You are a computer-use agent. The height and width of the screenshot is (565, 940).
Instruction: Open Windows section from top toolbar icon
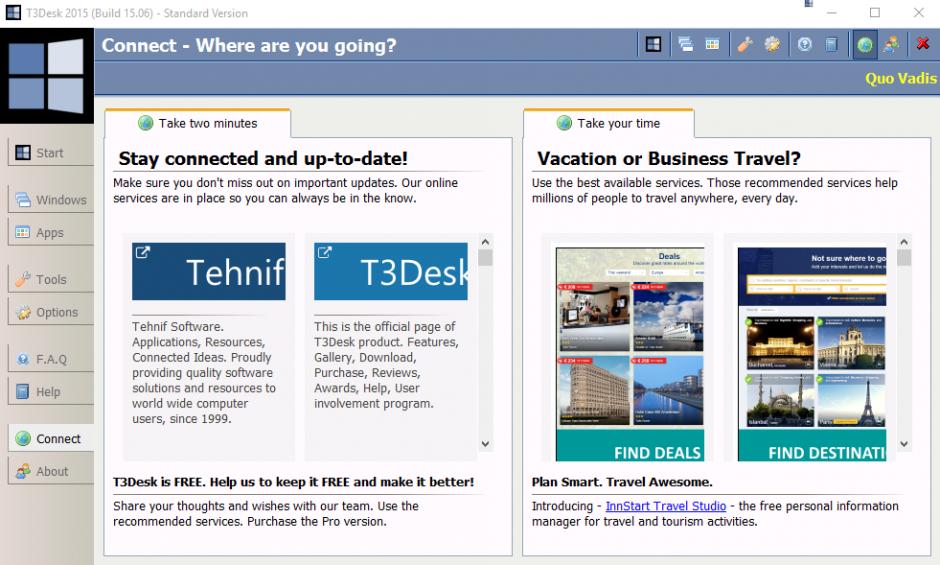pyautogui.click(x=685, y=44)
